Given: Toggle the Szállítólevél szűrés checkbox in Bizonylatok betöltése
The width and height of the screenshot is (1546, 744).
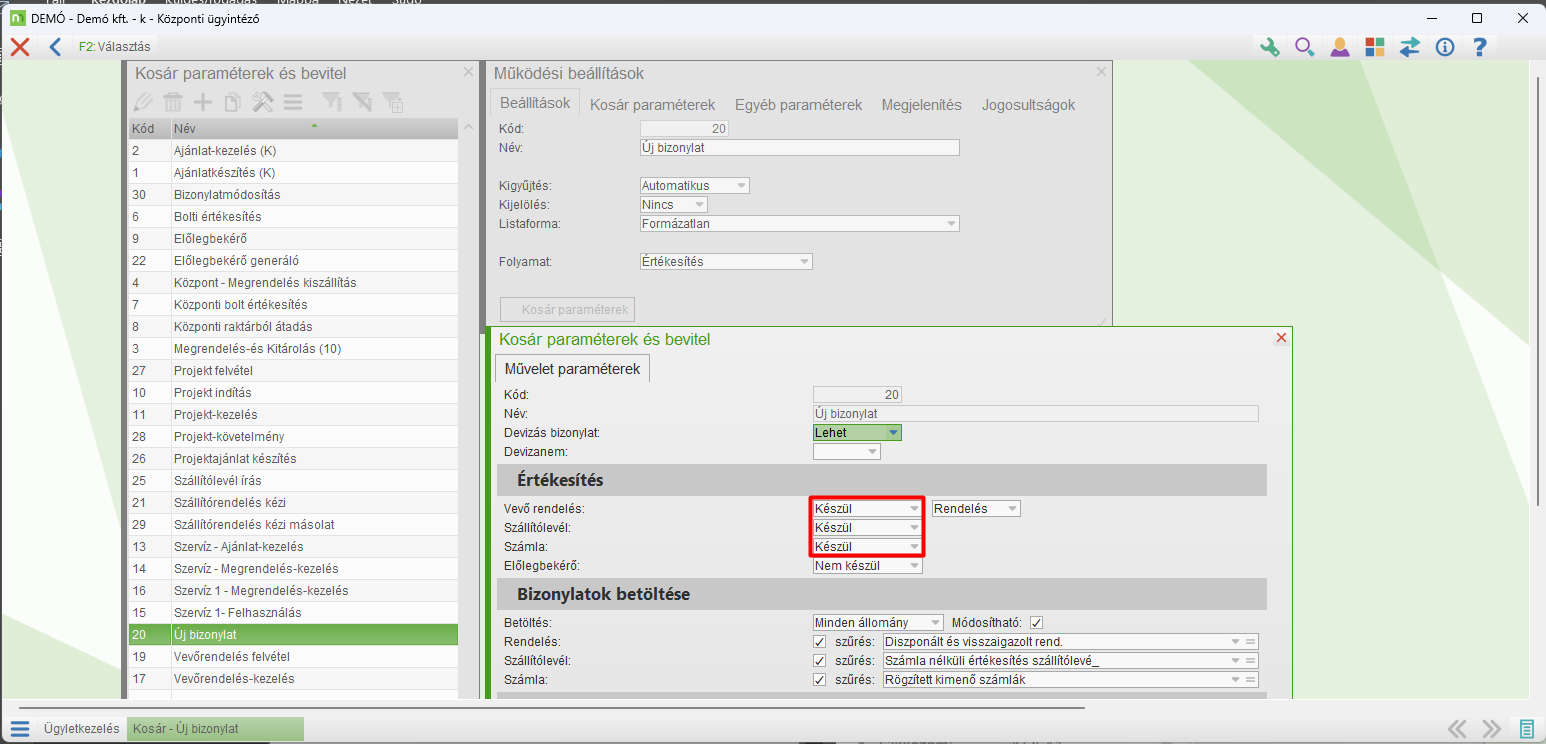Looking at the screenshot, I should (x=820, y=660).
